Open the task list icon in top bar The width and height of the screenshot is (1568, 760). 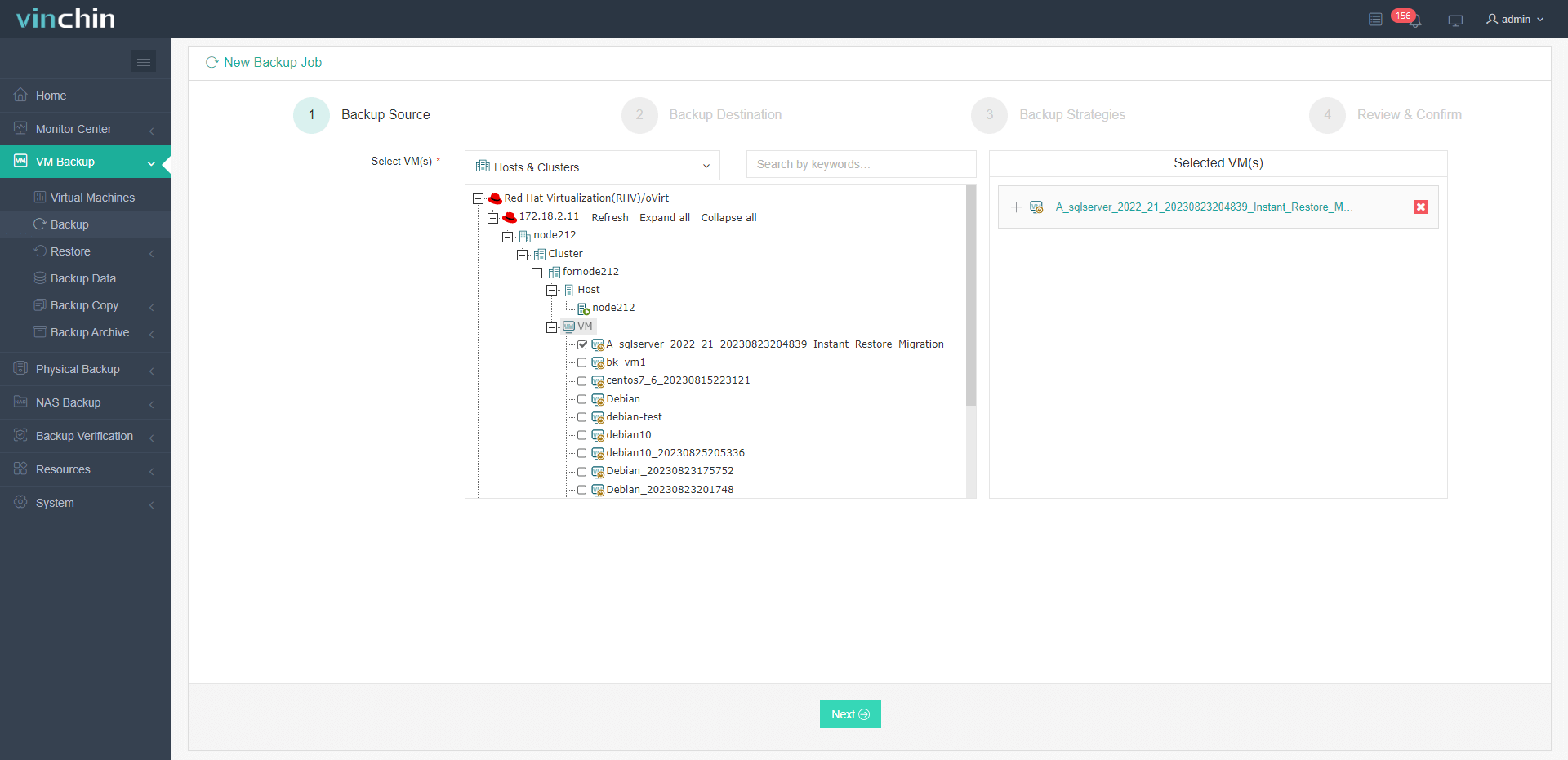[x=1375, y=19]
